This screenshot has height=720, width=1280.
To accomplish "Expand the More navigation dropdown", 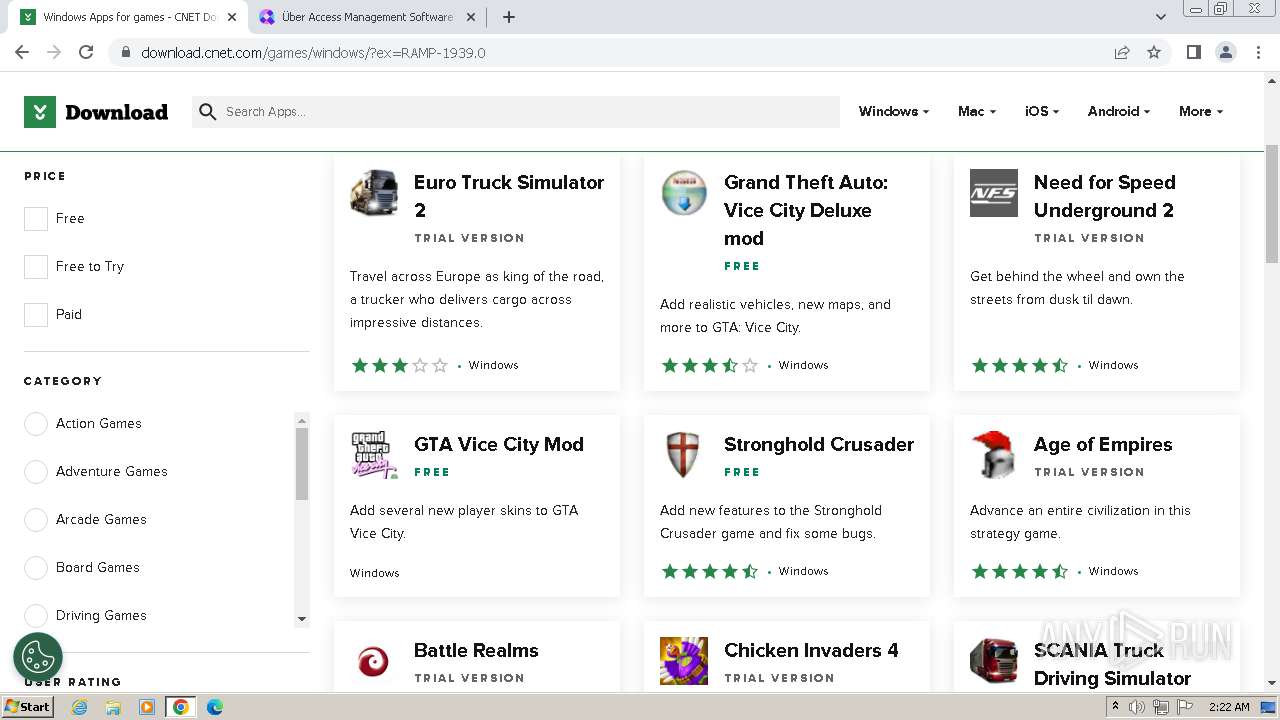I will point(1201,112).
